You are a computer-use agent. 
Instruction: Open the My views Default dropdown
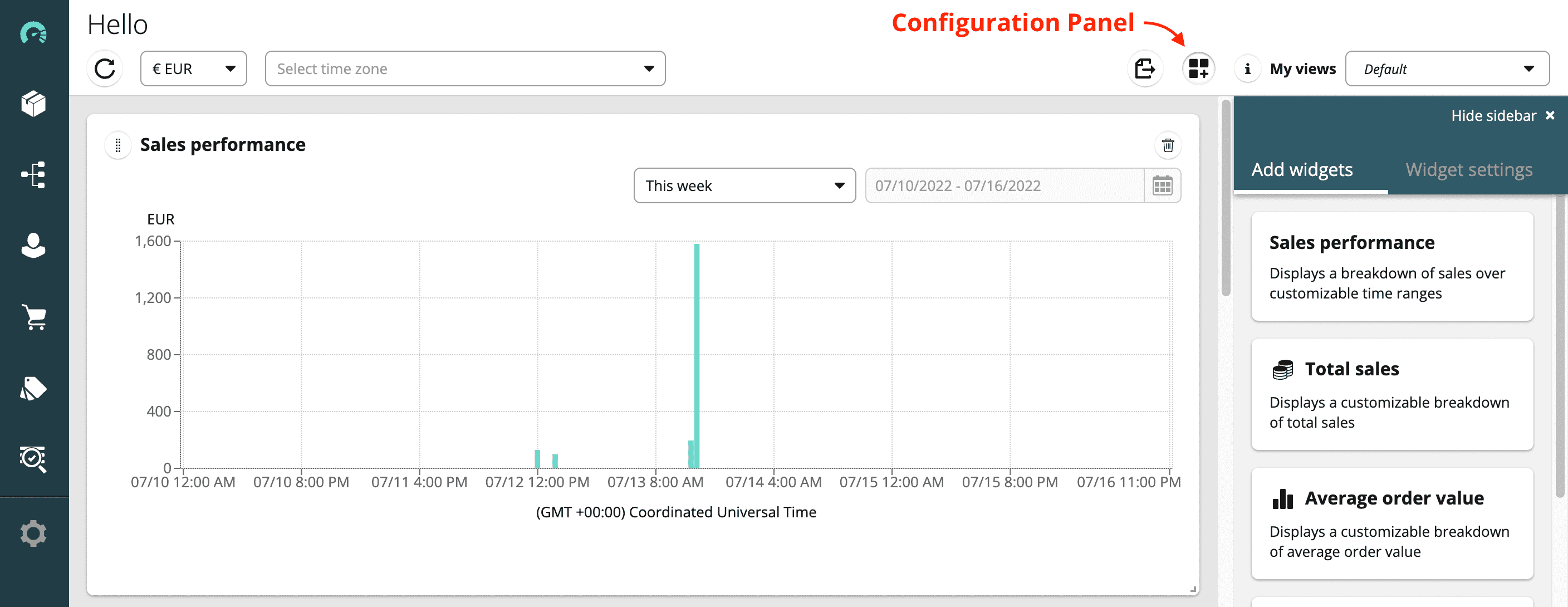1447,69
